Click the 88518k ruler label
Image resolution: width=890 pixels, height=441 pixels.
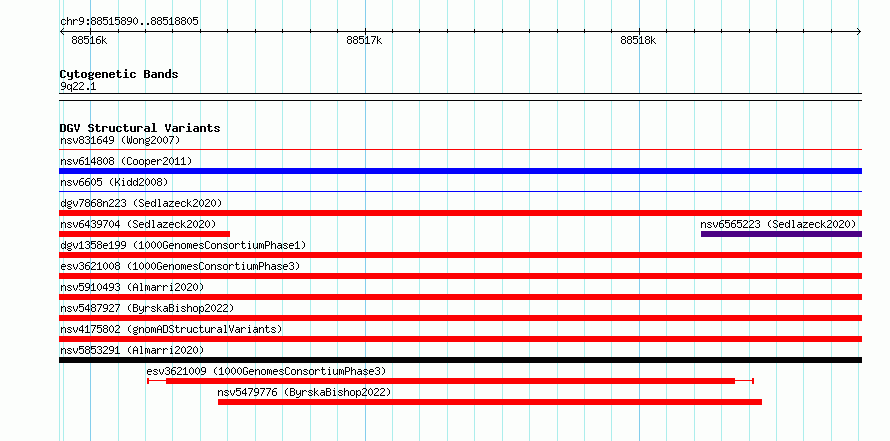(638, 40)
